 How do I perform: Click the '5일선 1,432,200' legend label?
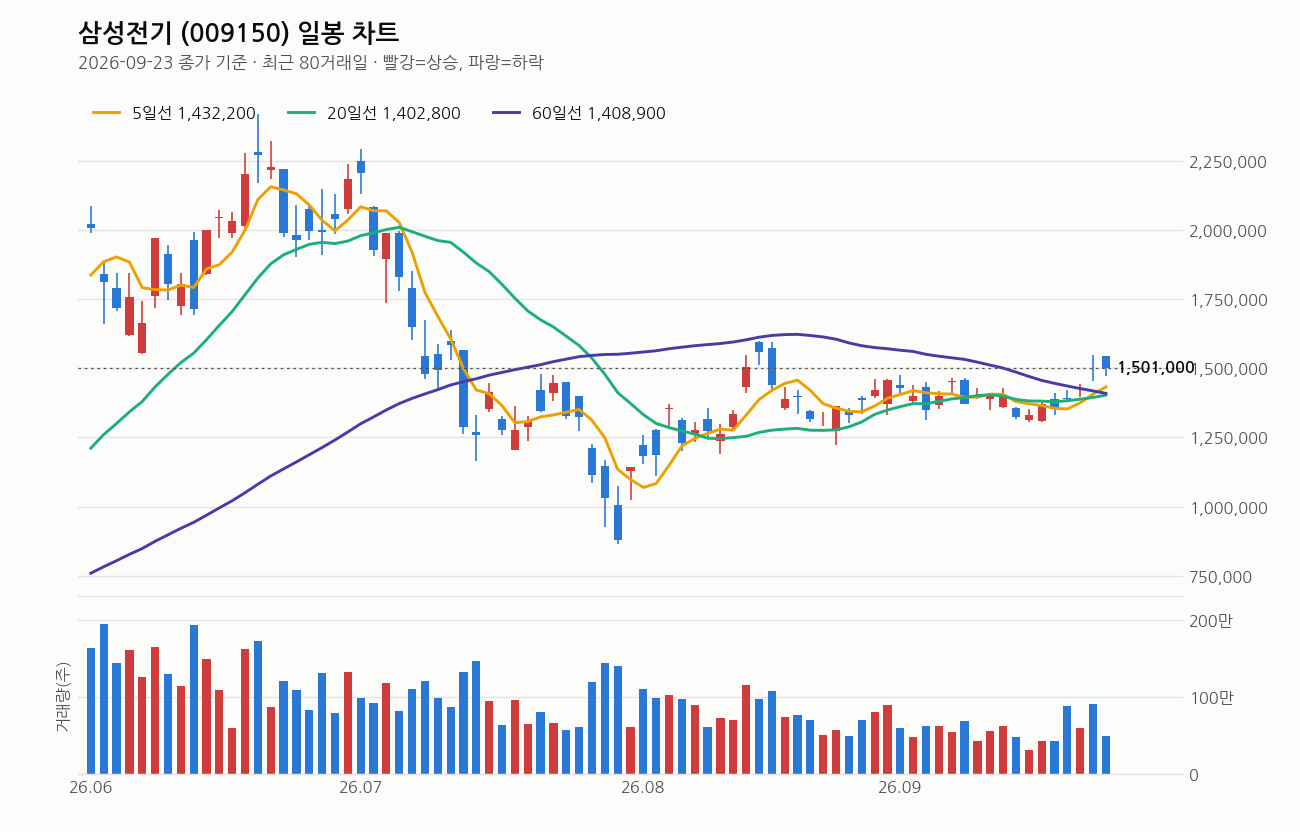pyautogui.click(x=194, y=113)
